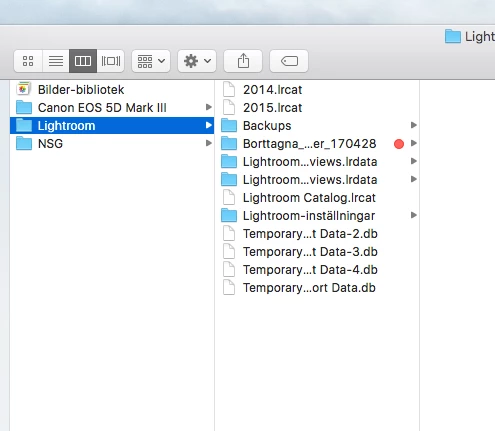Expand arrow for Canon EOS 5D Mark III
This screenshot has height=431, width=495.
pos(209,107)
